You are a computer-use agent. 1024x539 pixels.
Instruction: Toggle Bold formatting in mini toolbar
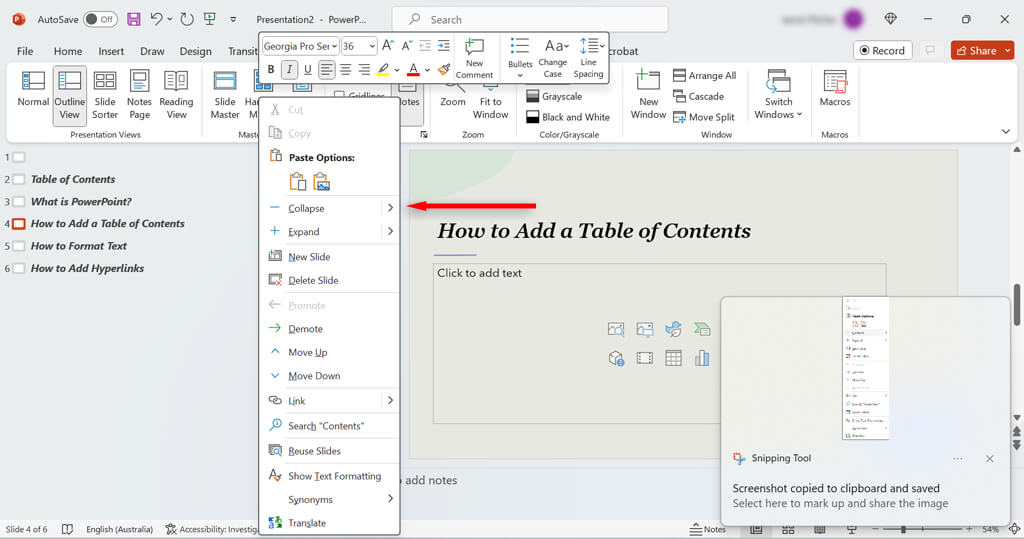[x=271, y=69]
